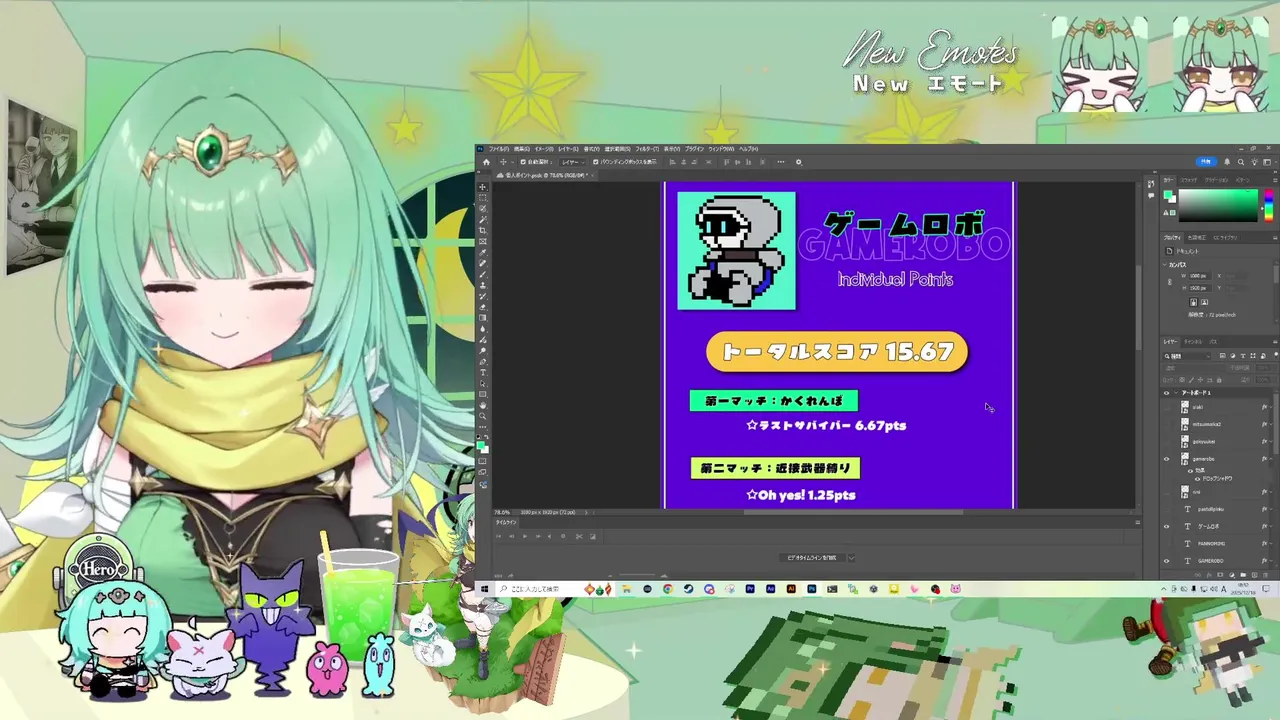Open notifications bell icon in Photoshop
Image resolution: width=1280 pixels, height=720 pixels.
1227,162
